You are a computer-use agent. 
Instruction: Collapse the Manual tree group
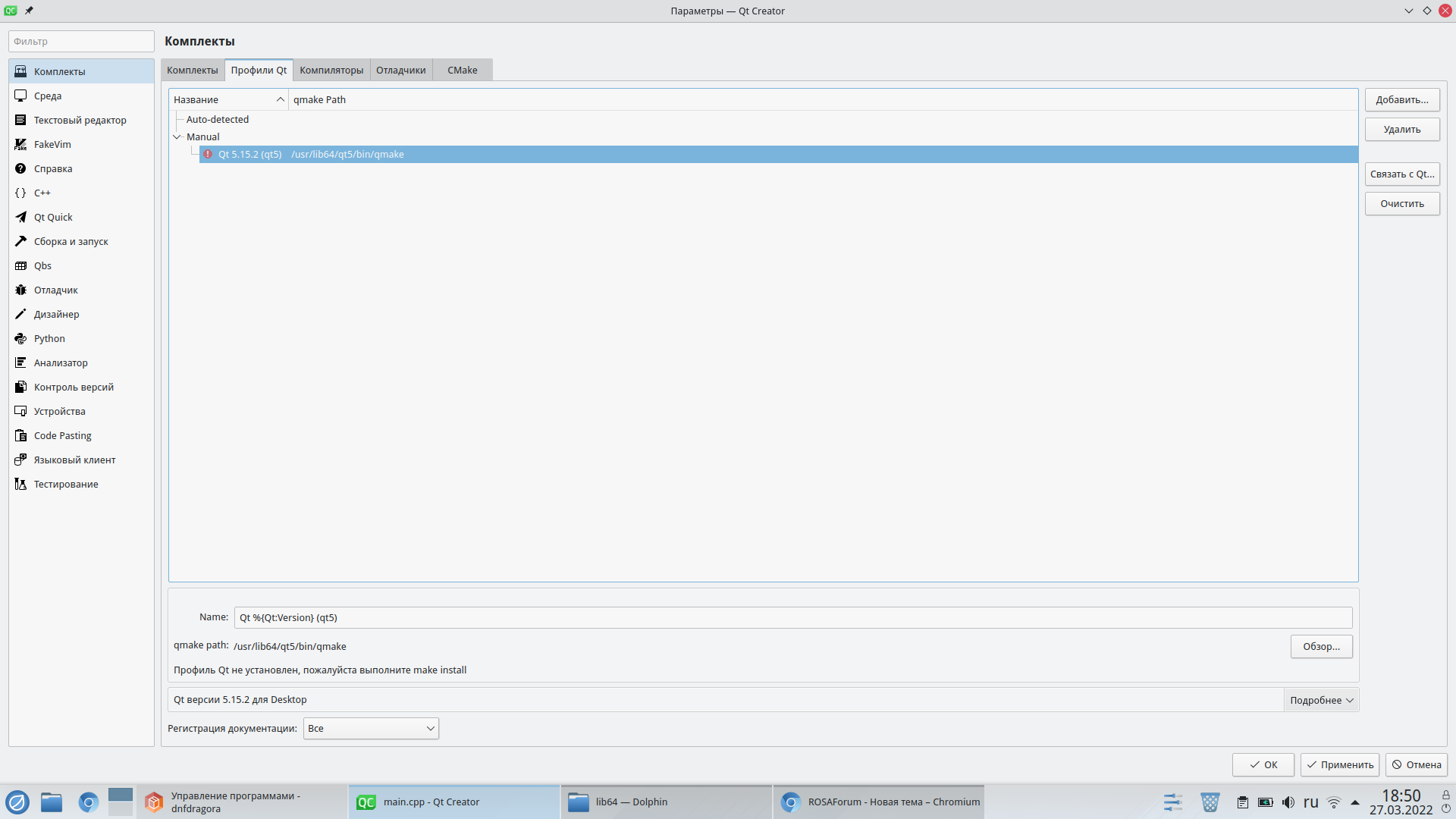click(x=177, y=137)
